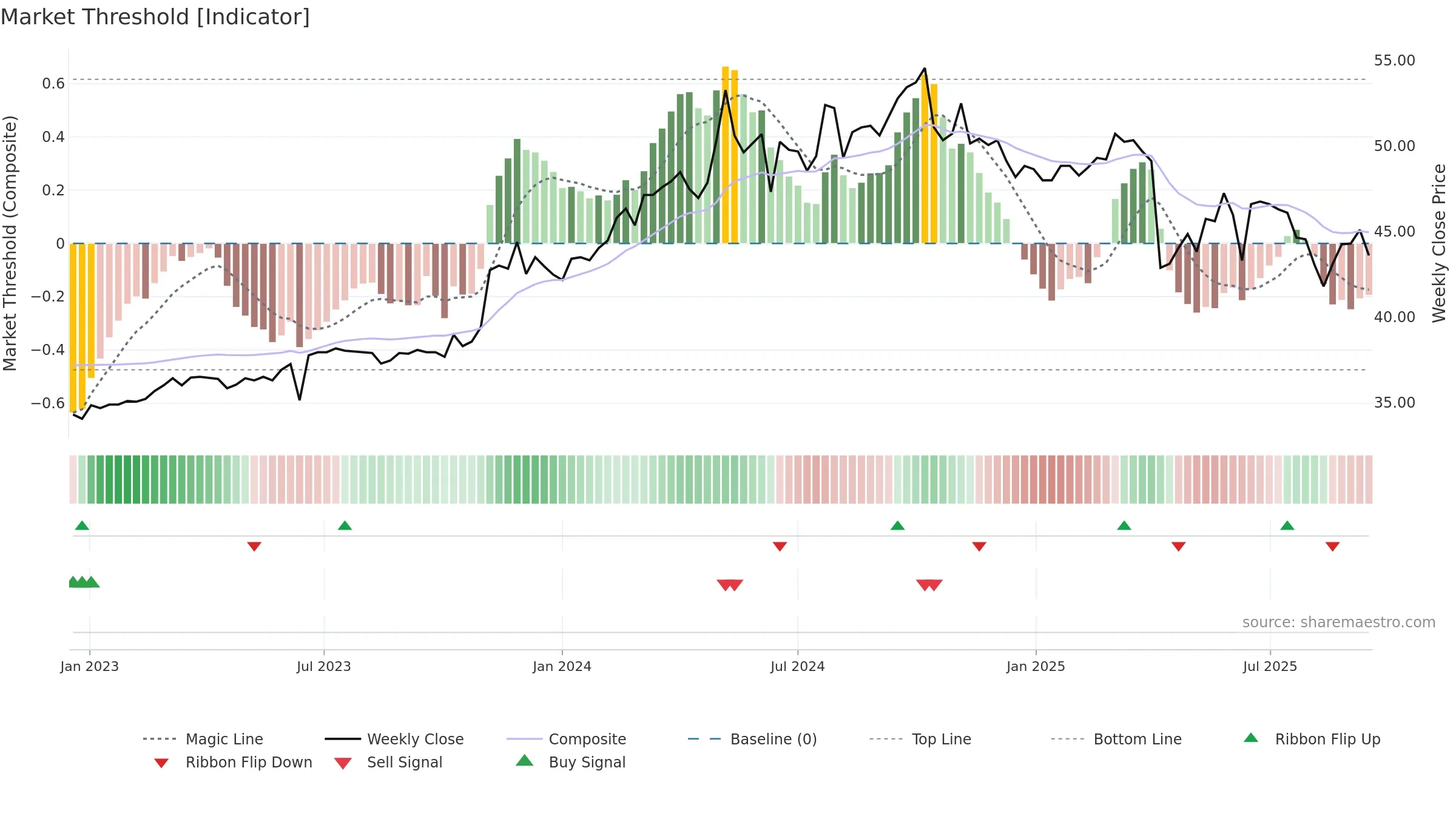The width and height of the screenshot is (1456, 819).
Task: Click the ribbon flip down marker near Aug 2025
Action: point(1333,547)
